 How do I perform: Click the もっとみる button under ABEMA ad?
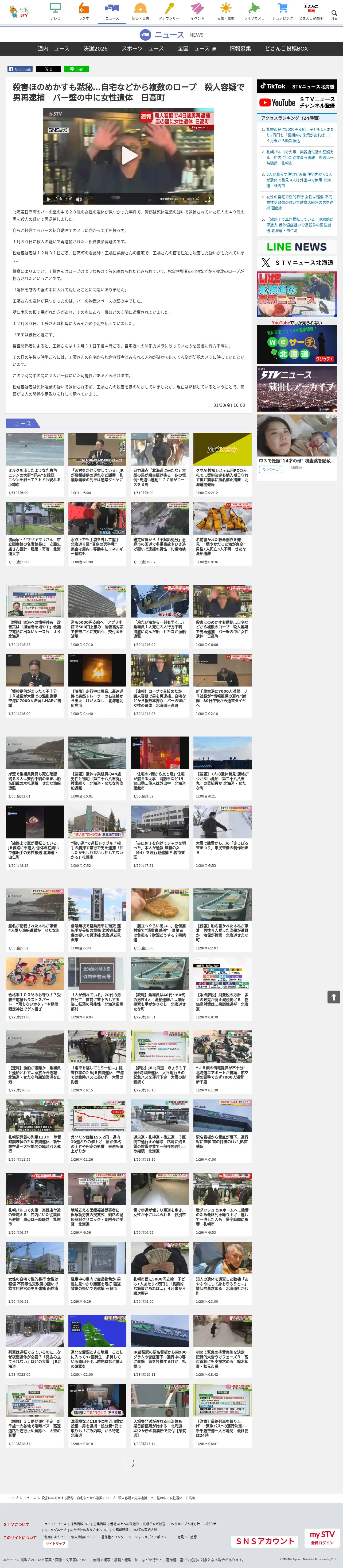[271, 469]
